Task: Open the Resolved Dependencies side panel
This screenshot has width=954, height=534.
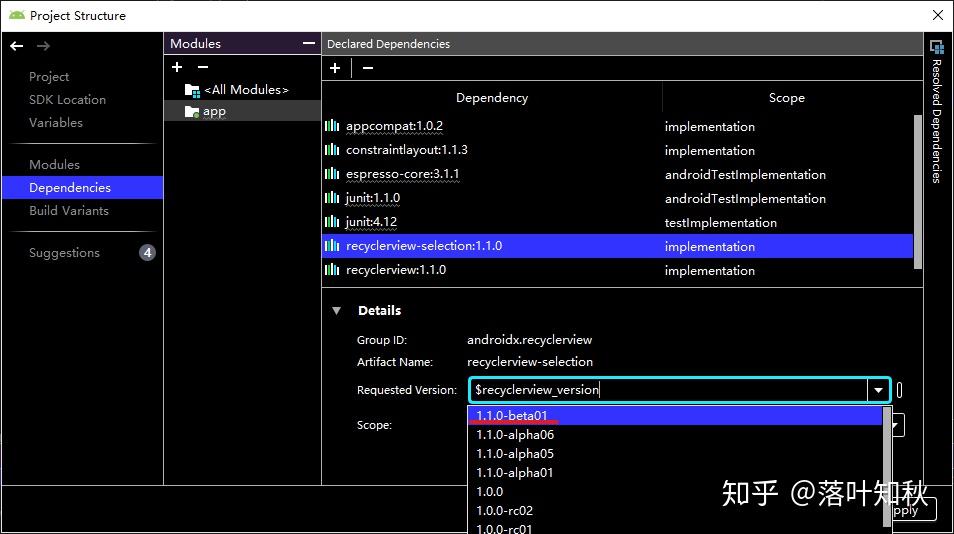Action: (x=937, y=111)
